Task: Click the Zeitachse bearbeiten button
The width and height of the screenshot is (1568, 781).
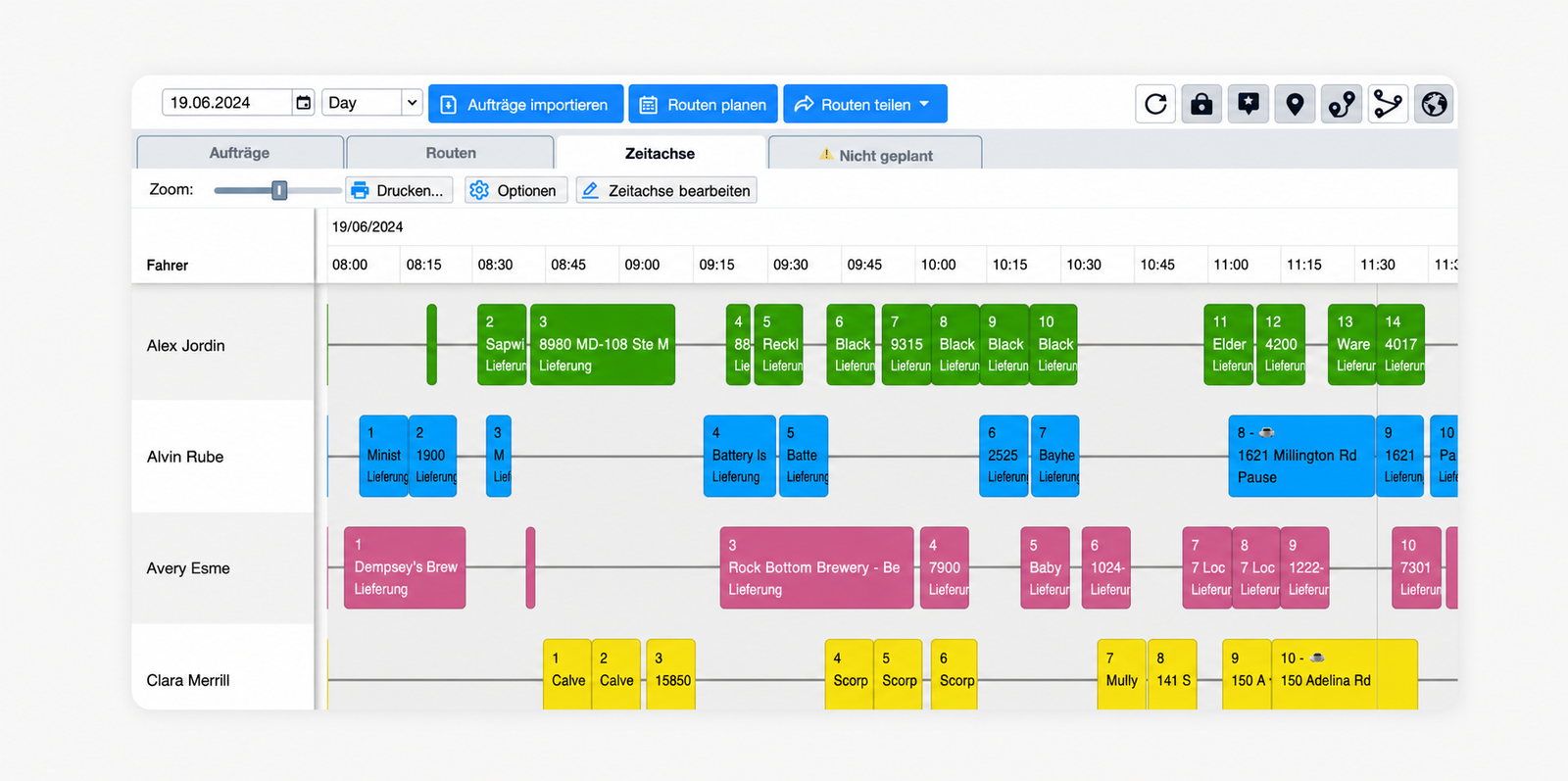Action: [x=666, y=190]
